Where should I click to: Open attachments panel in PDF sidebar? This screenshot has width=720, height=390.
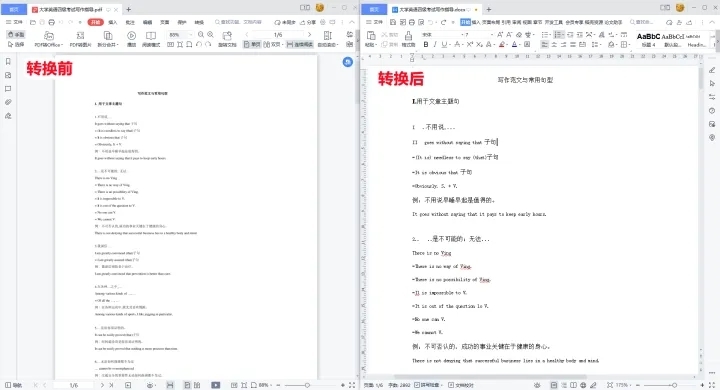click(8, 102)
